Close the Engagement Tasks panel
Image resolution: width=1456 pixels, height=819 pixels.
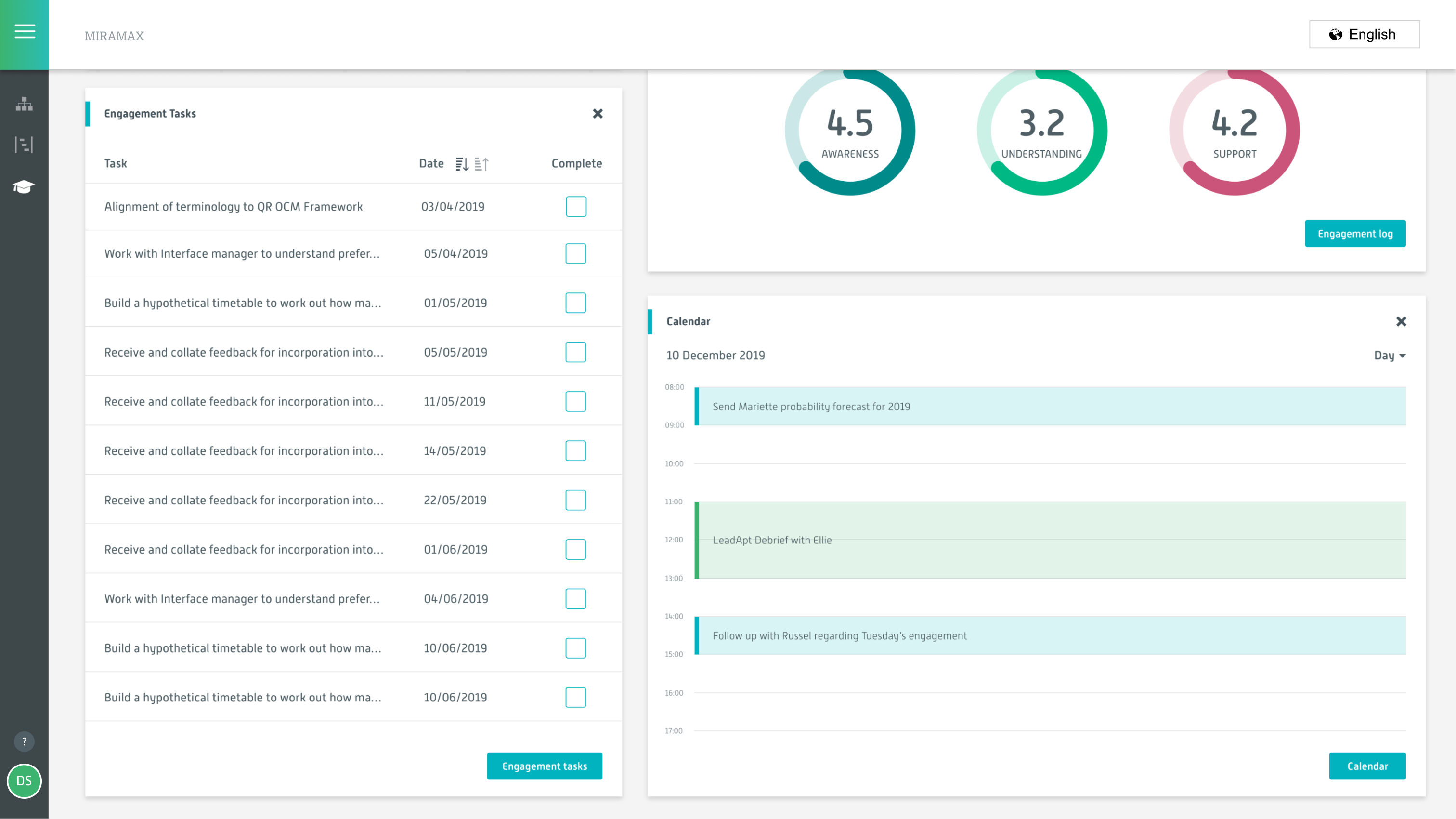[598, 114]
